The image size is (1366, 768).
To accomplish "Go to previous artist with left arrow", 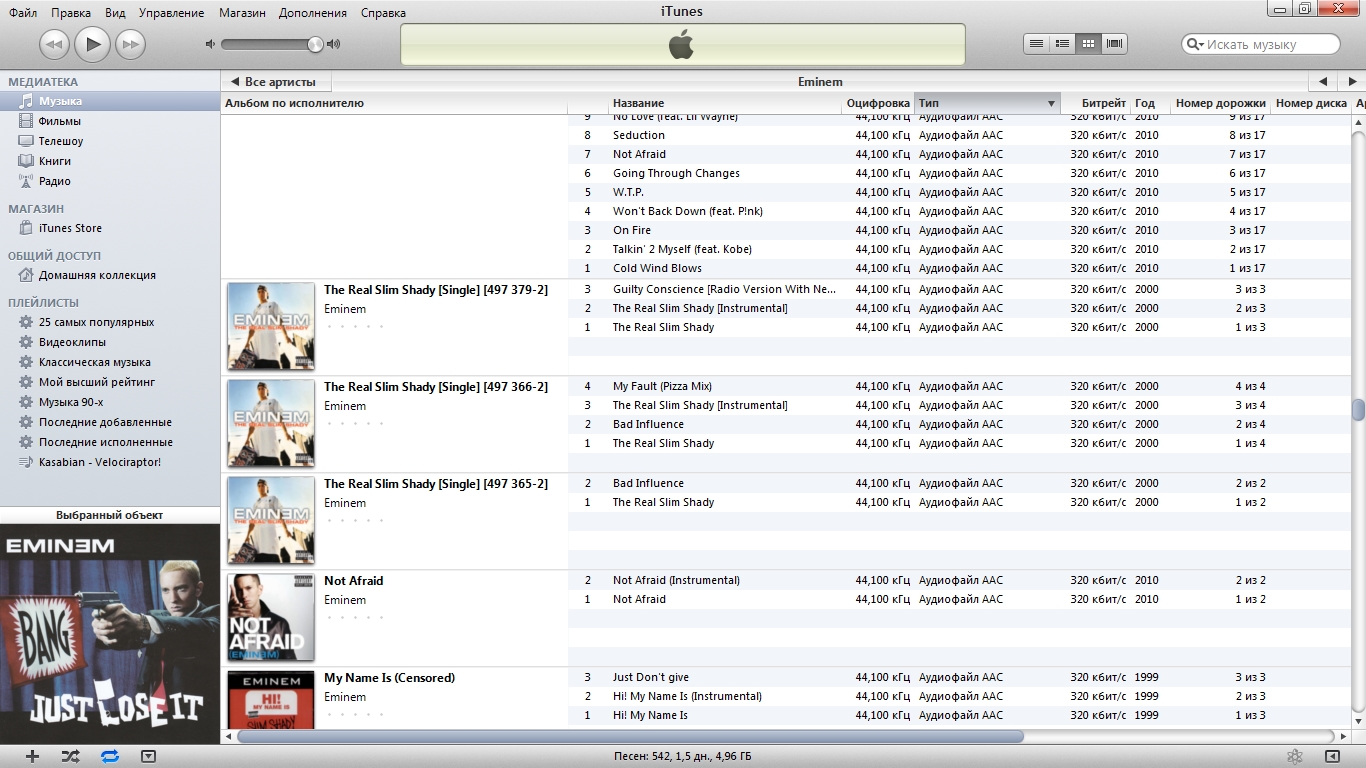I will coord(1323,82).
